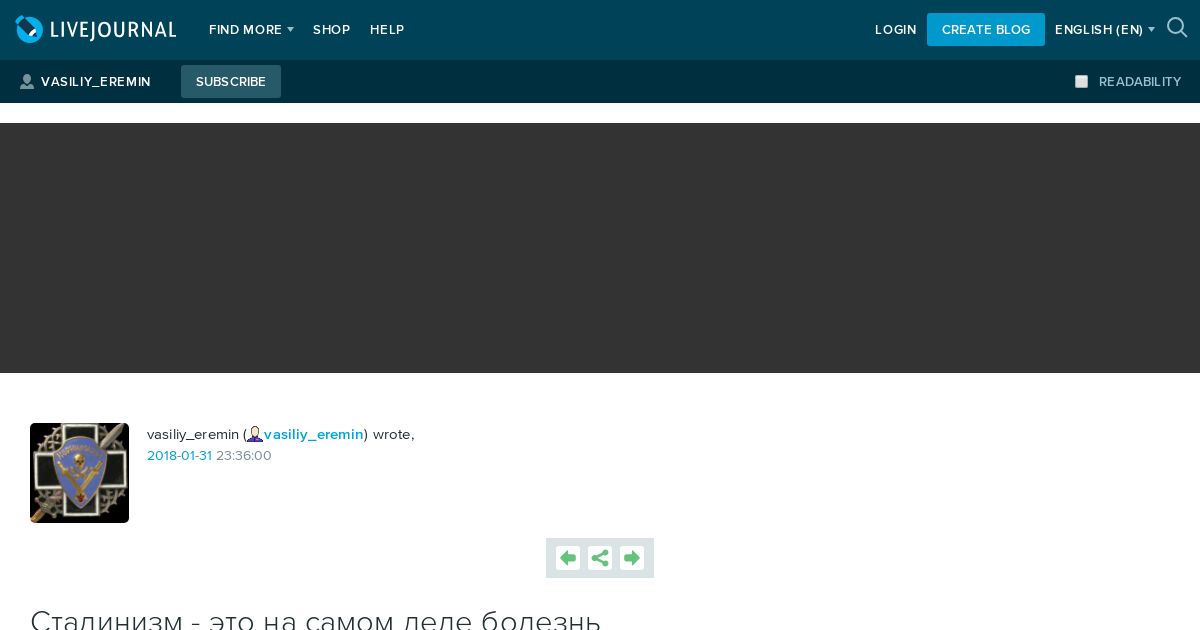
Task: Go to next entry green arrow
Action: (632, 558)
